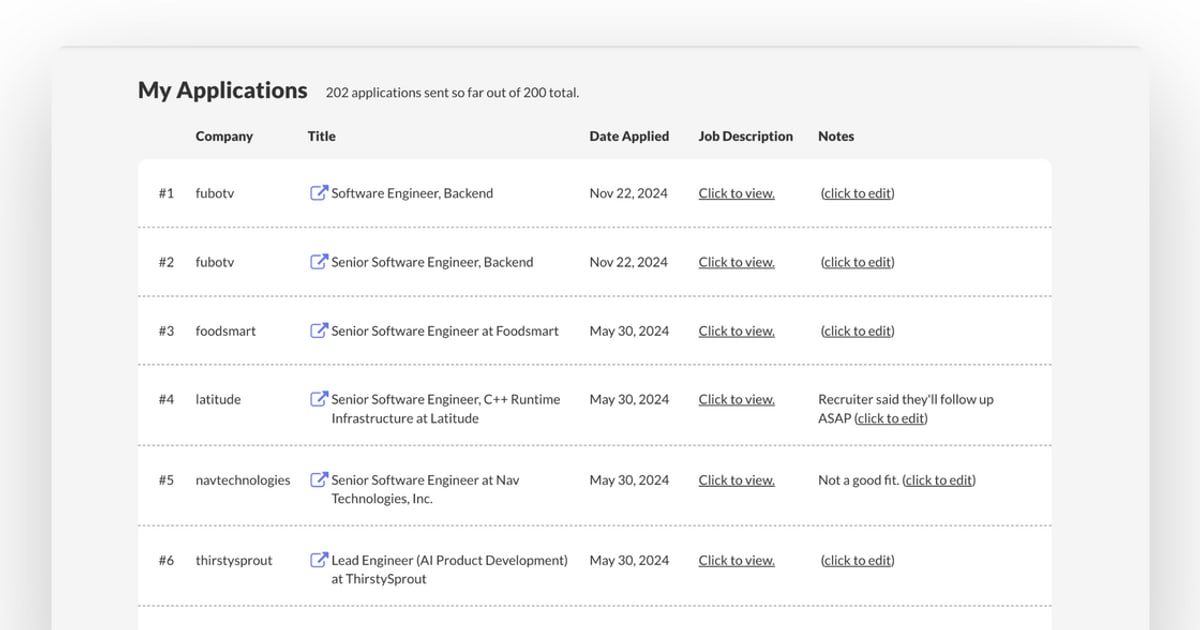Select row number #5
Screen dimensions: 1200x630
166,480
